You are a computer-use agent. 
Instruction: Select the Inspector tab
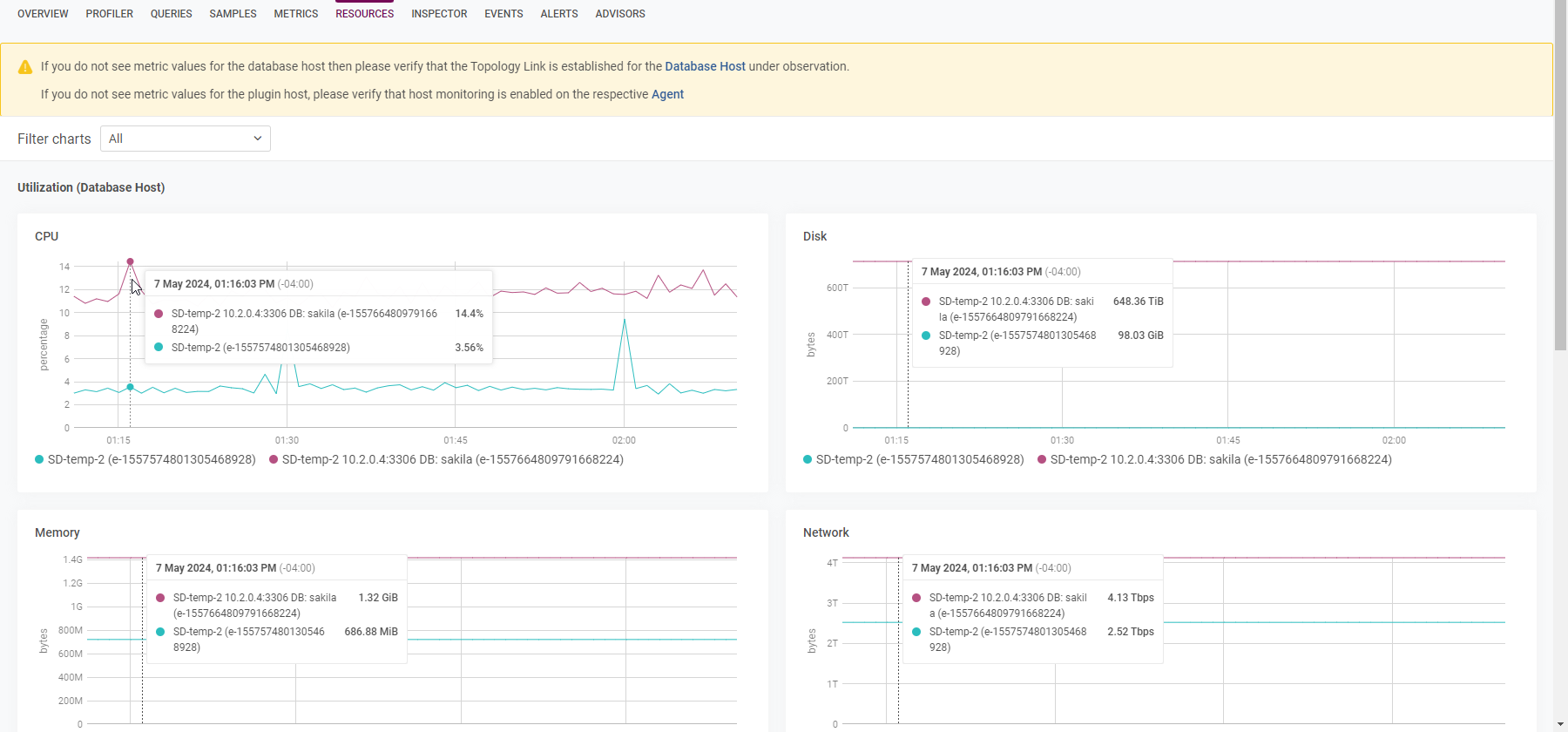(439, 14)
